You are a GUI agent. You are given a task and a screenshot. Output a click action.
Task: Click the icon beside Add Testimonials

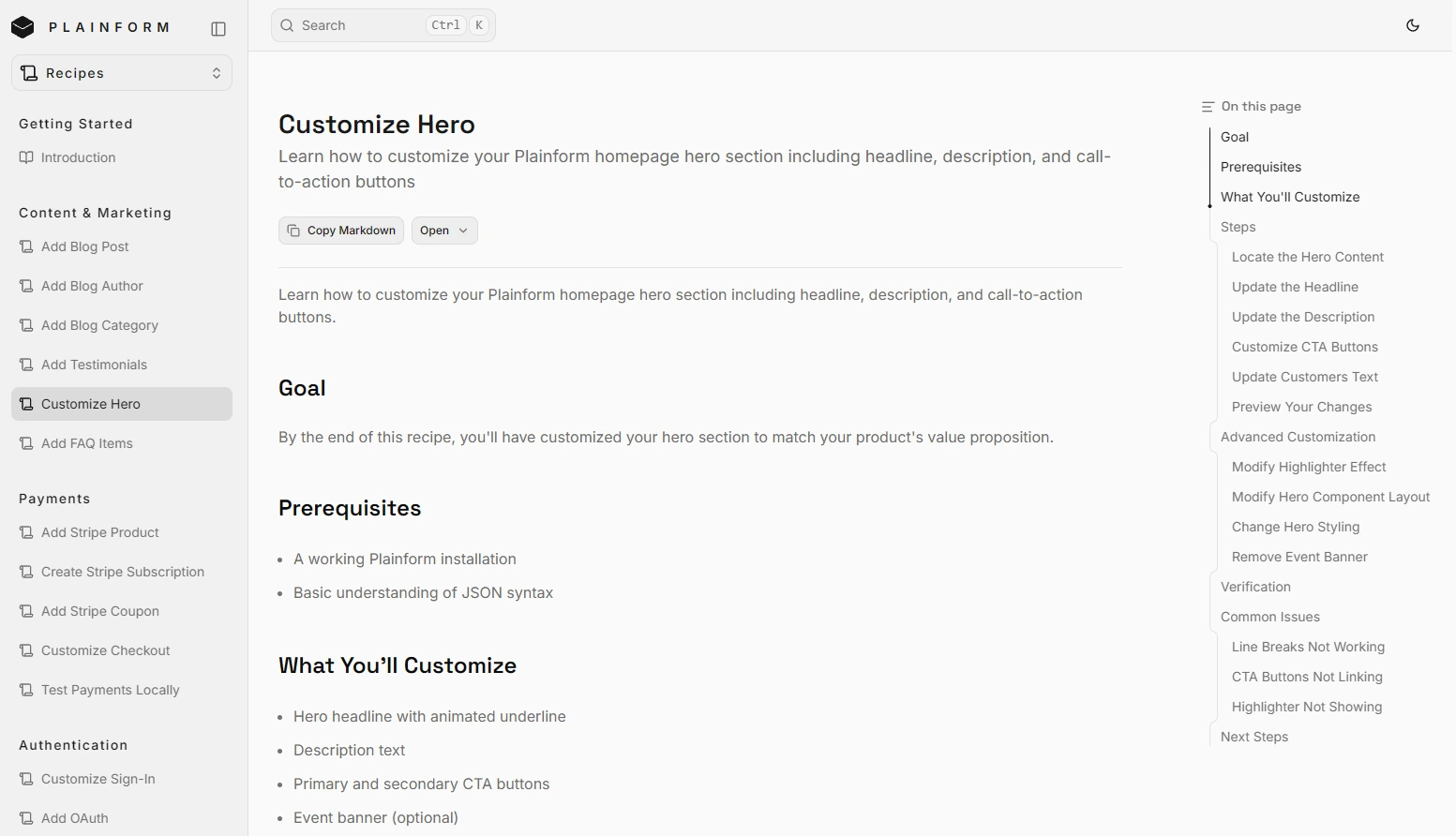pos(26,365)
